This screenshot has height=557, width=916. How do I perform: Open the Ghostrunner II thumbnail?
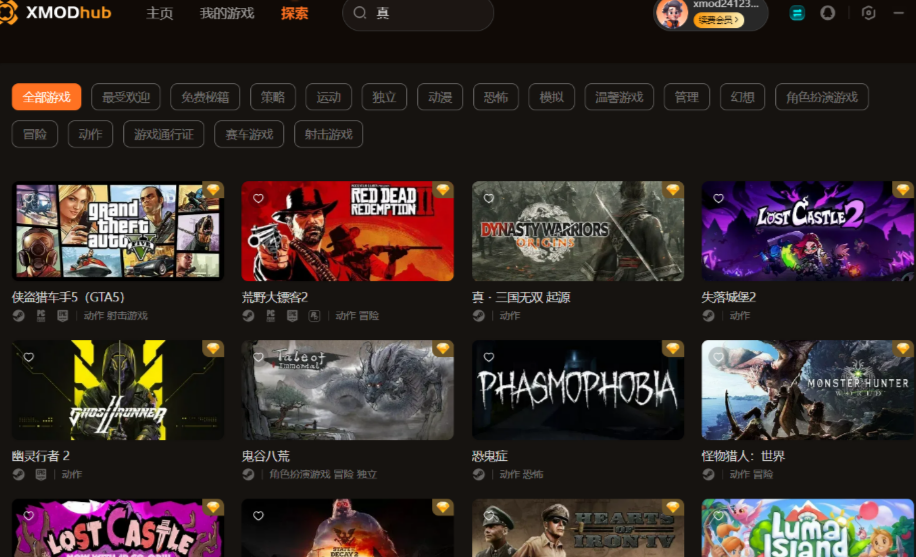tap(117, 390)
